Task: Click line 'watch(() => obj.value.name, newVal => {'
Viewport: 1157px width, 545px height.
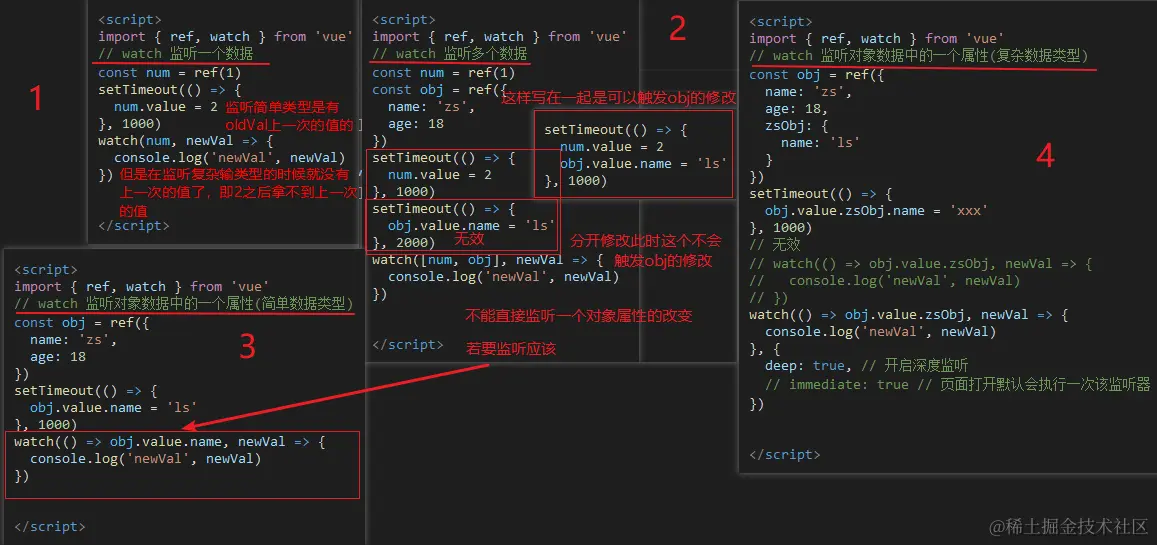Action: coord(169,442)
